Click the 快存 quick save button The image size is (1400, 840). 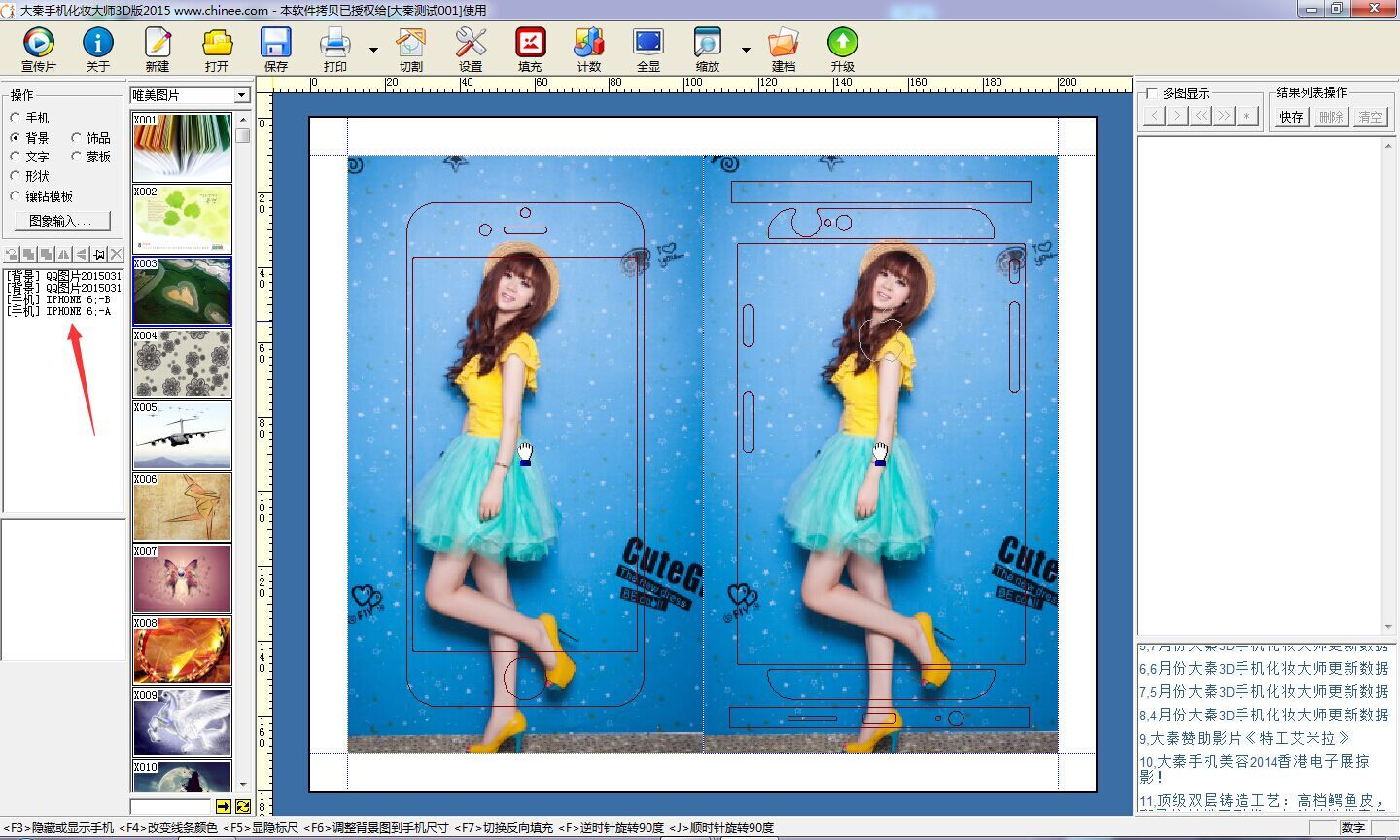pos(1291,117)
